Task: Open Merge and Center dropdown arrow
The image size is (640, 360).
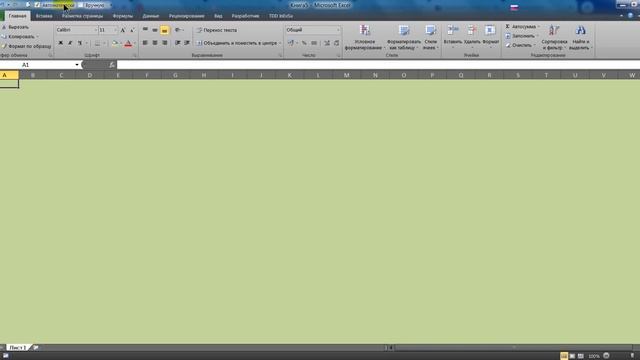Action: tap(280, 43)
